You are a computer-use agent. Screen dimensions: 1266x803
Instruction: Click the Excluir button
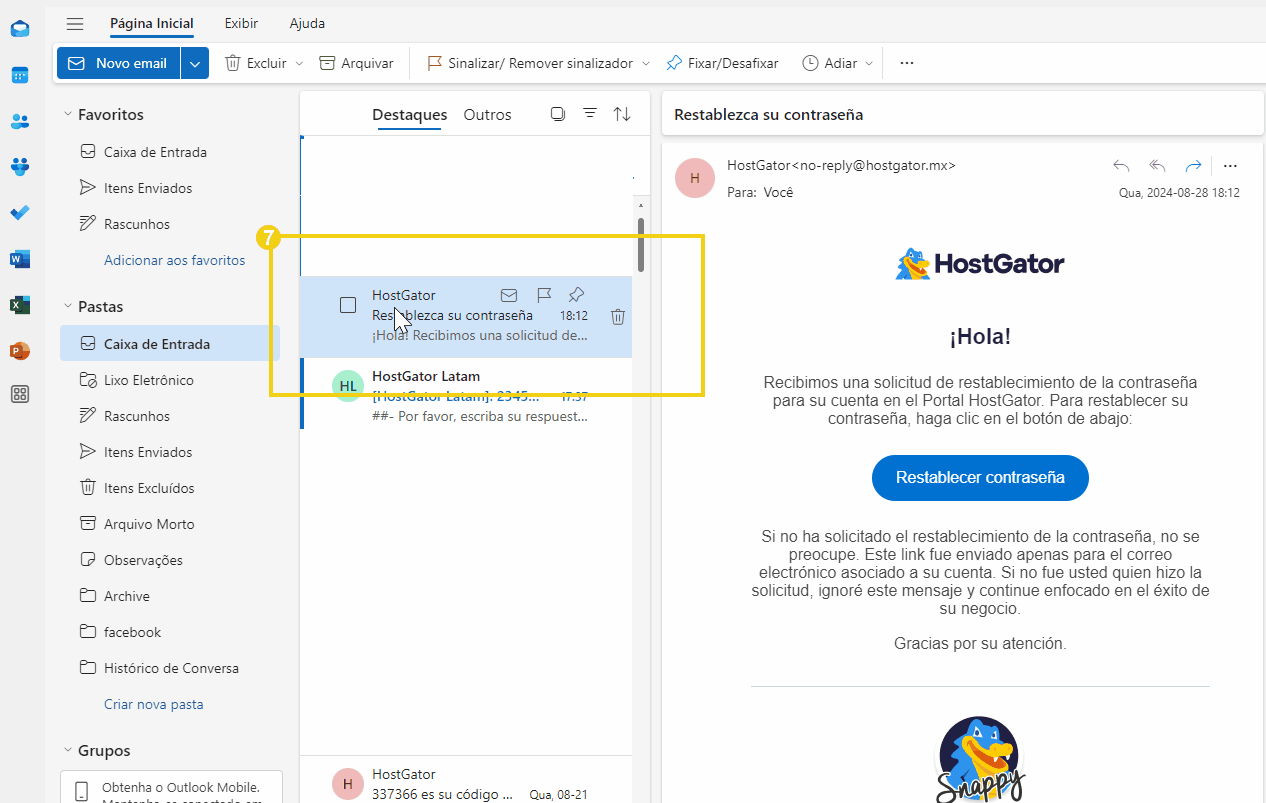257,63
